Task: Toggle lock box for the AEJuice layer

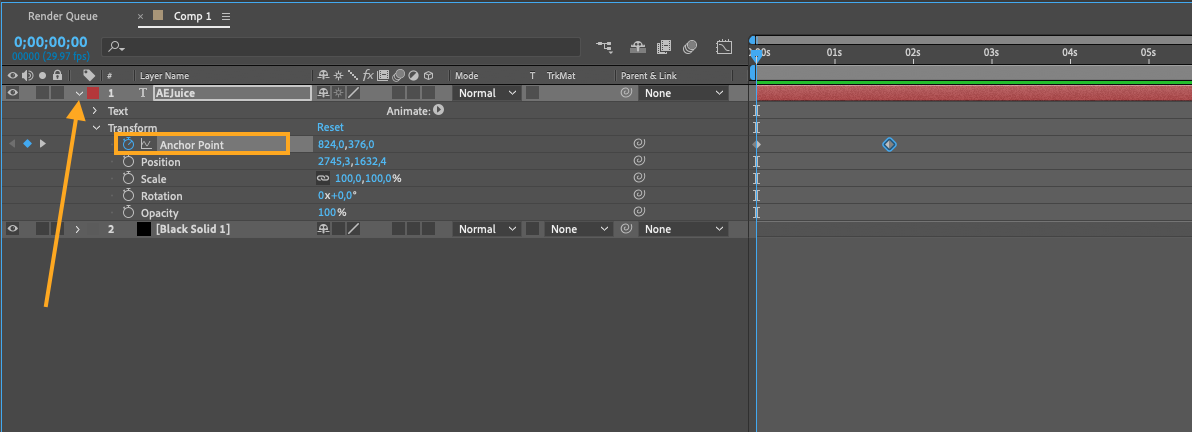Action: 56,93
